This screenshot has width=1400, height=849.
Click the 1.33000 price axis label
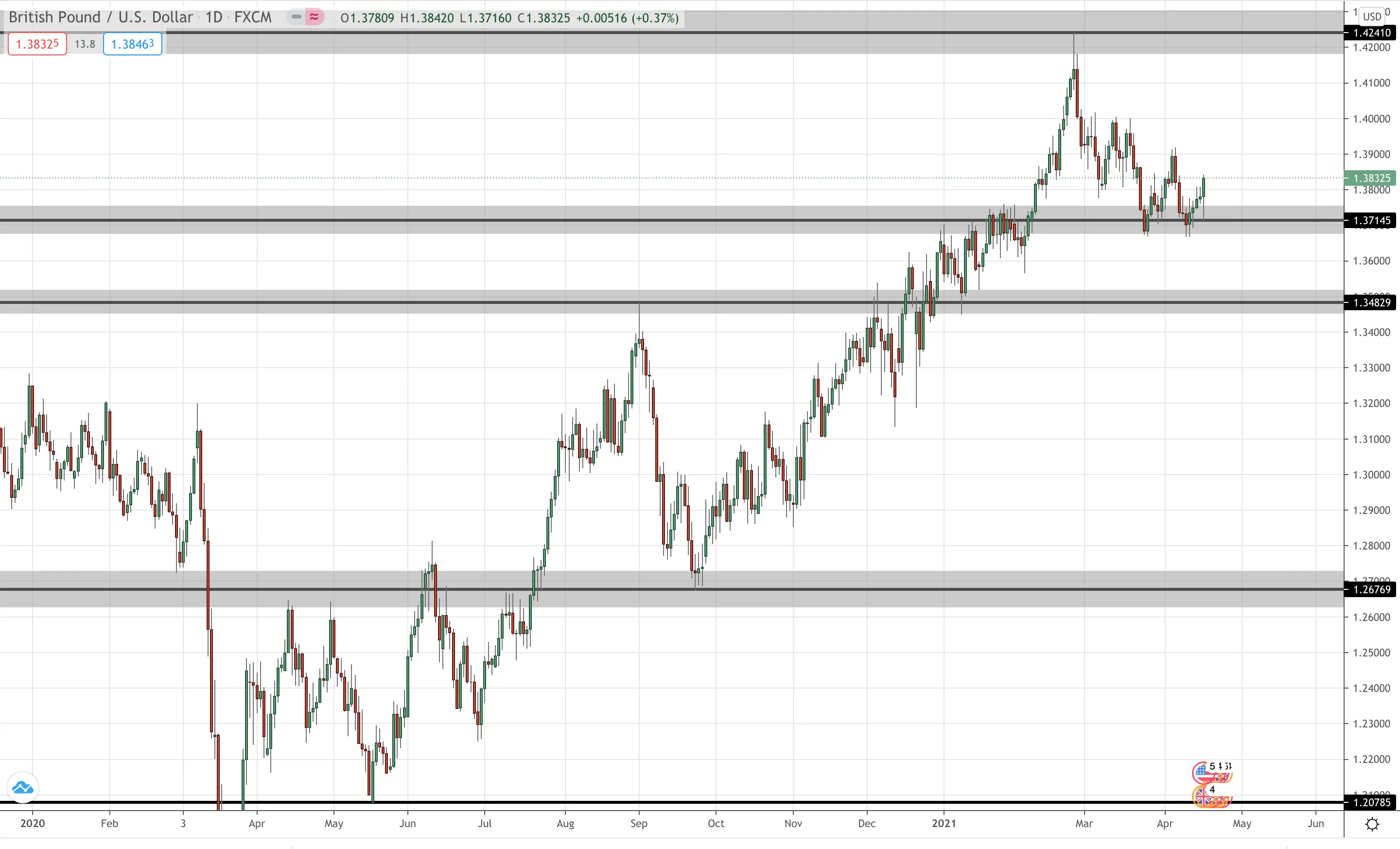tap(1371, 368)
